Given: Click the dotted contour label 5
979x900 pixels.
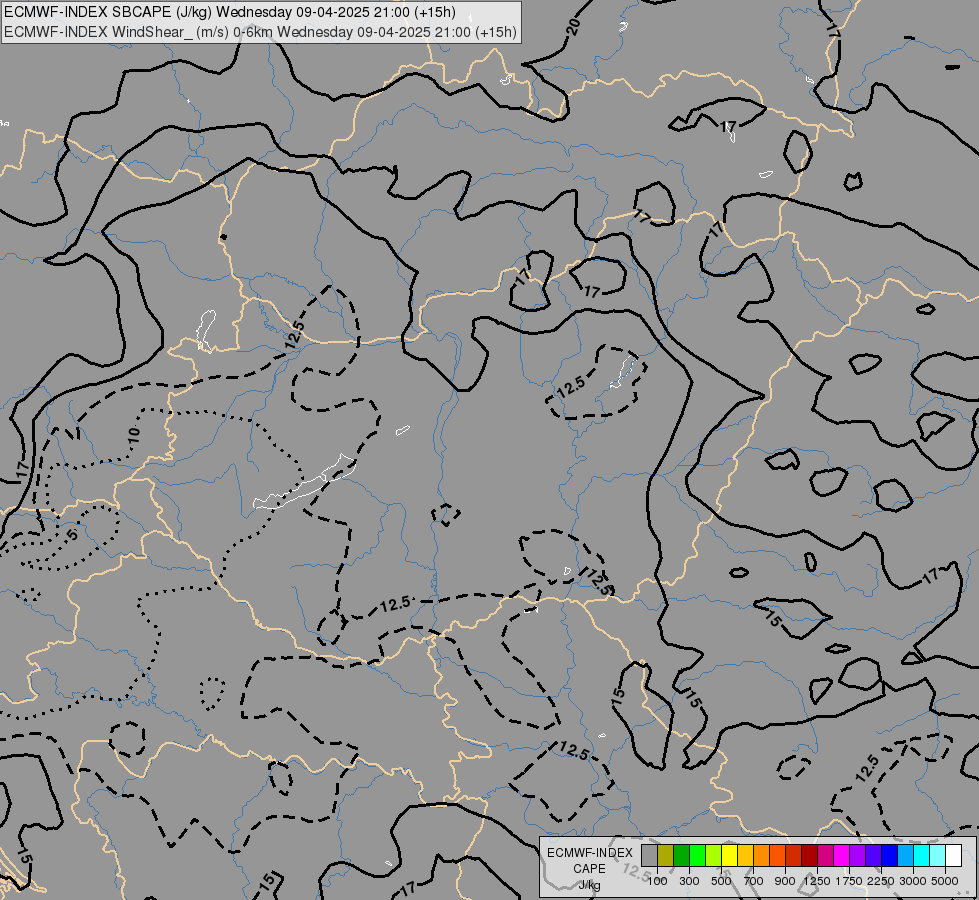Looking at the screenshot, I should point(72,534).
